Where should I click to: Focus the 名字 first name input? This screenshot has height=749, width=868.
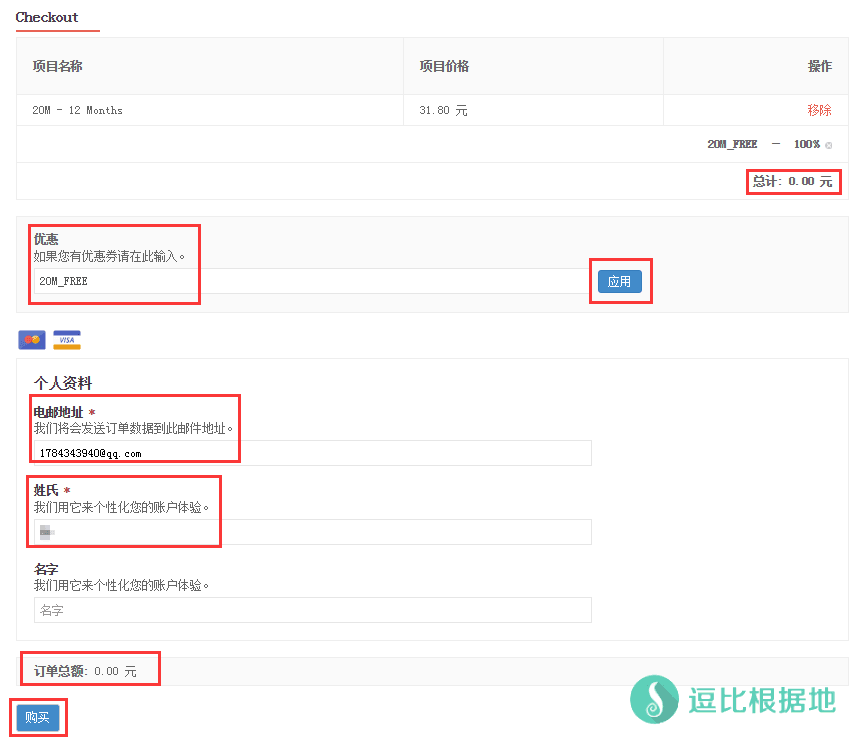pyautogui.click(x=312, y=610)
